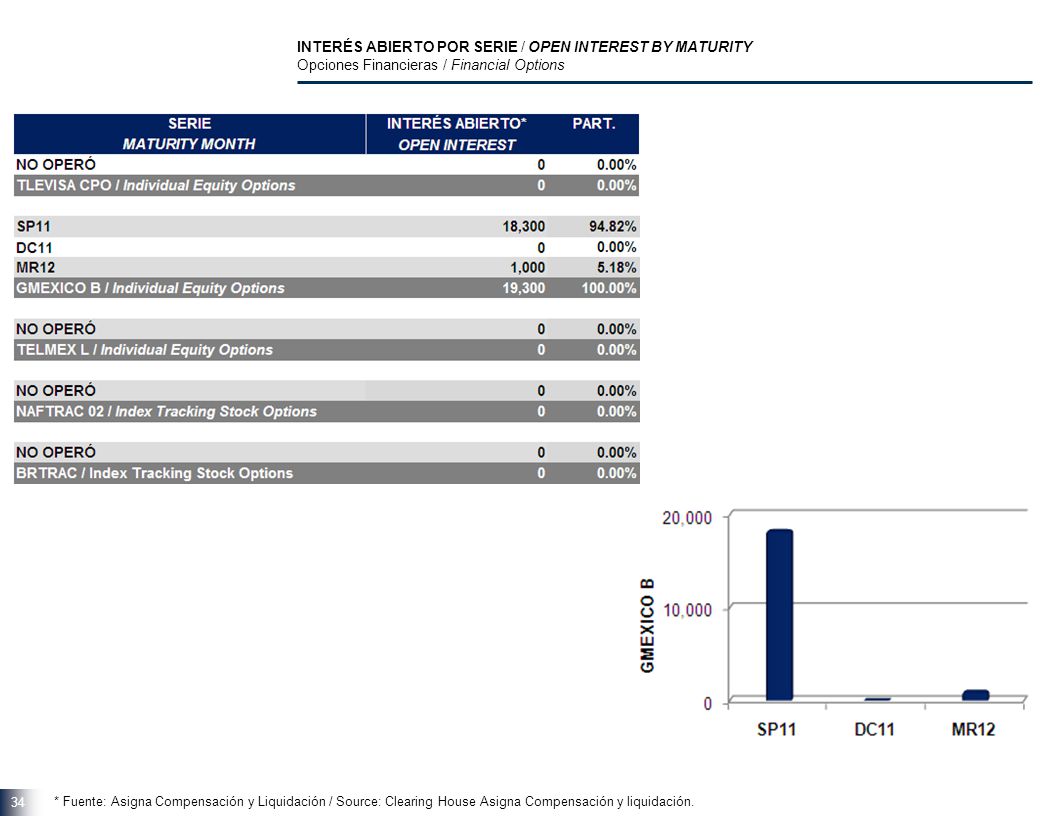Click the 'SP11' table row label

click(x=34, y=227)
